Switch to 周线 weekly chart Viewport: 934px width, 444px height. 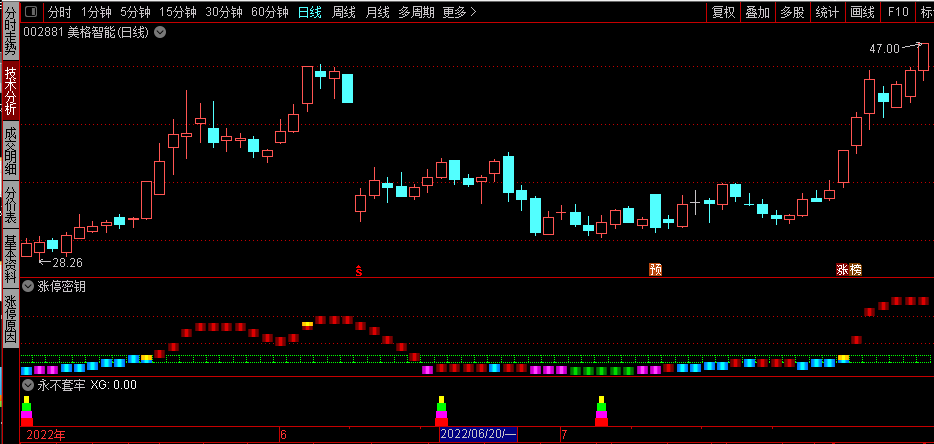pos(344,12)
